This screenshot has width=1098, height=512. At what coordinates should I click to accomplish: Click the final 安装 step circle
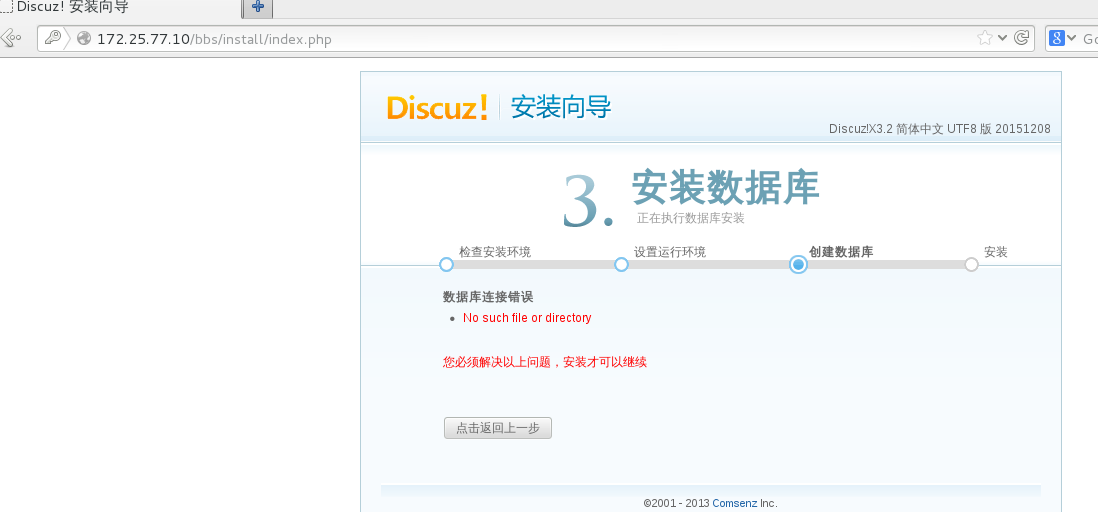(x=971, y=265)
